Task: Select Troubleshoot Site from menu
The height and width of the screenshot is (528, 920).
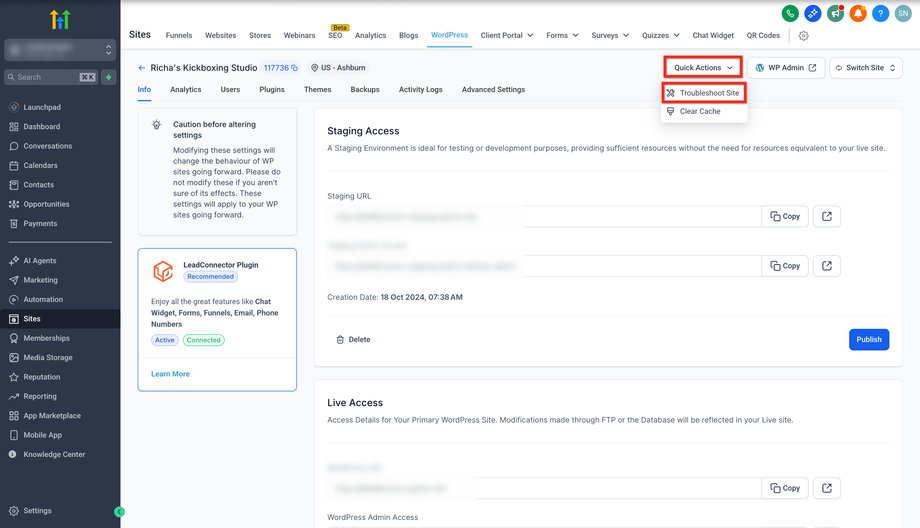Action: pyautogui.click(x=704, y=93)
